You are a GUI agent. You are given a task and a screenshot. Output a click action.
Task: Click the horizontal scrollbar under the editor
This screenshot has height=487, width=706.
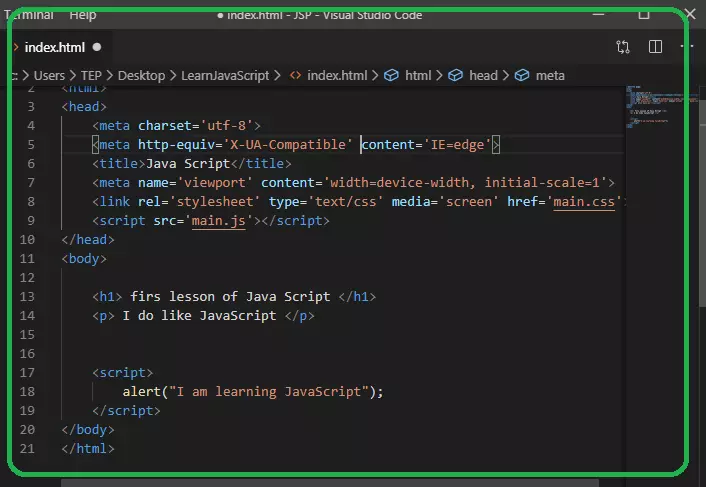coord(330,483)
